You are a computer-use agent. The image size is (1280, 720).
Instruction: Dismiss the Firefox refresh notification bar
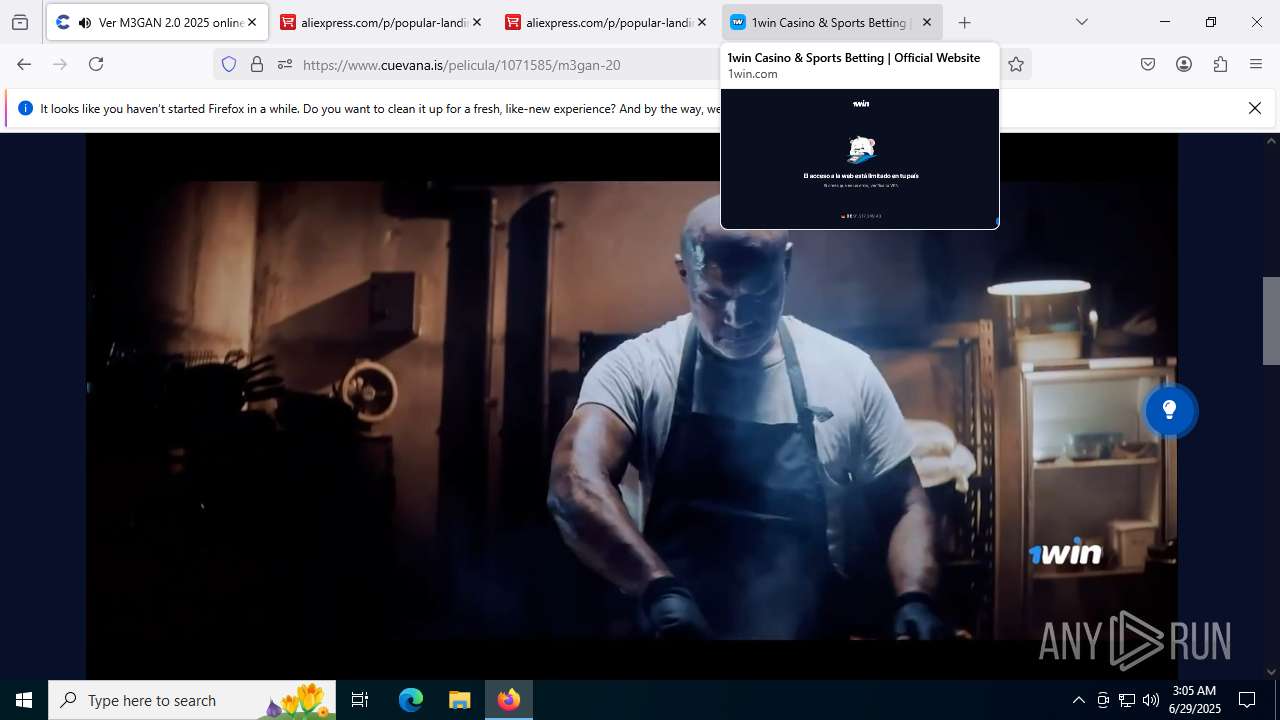click(1255, 108)
